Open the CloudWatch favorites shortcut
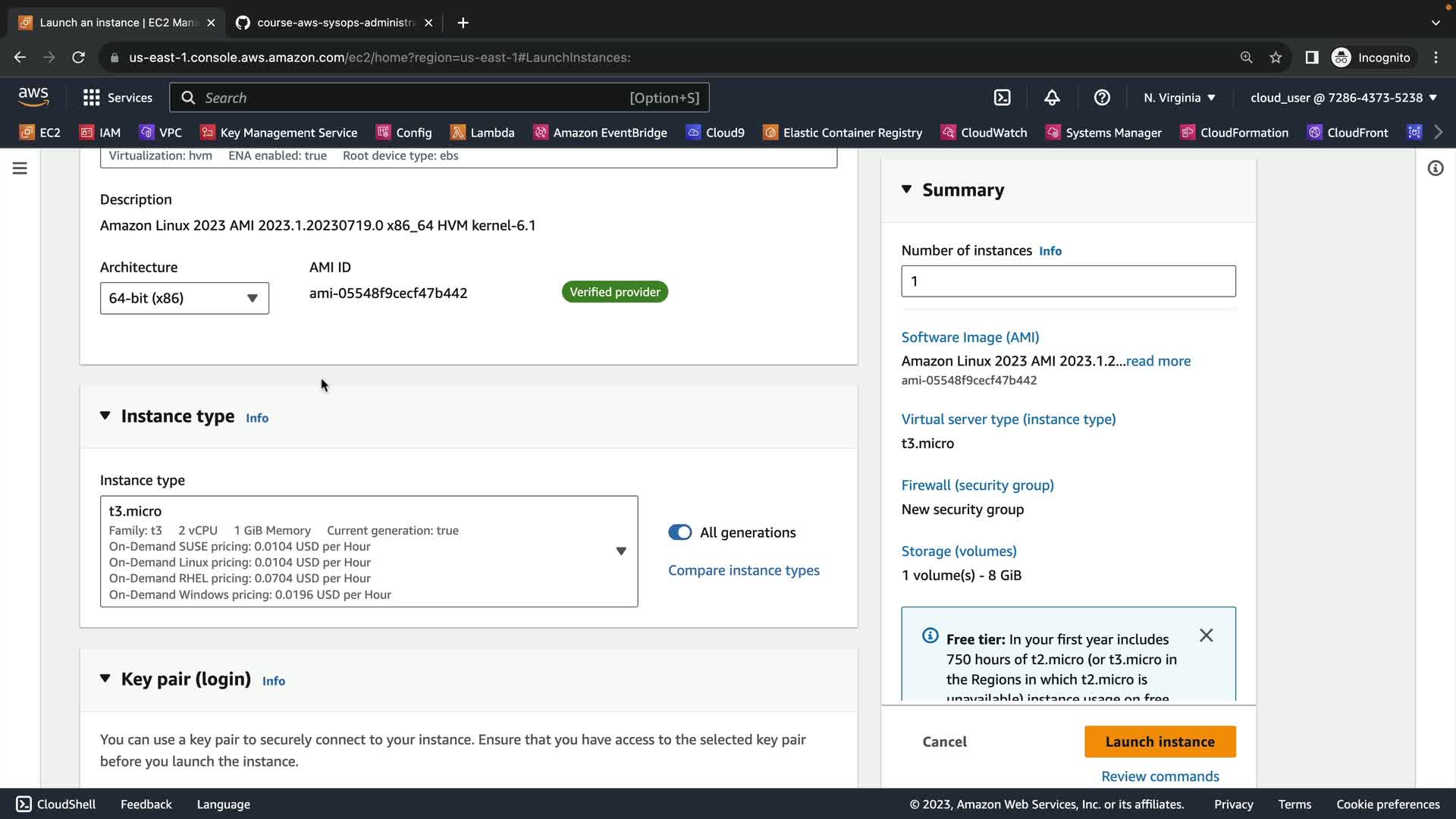This screenshot has width=1456, height=819. point(984,133)
